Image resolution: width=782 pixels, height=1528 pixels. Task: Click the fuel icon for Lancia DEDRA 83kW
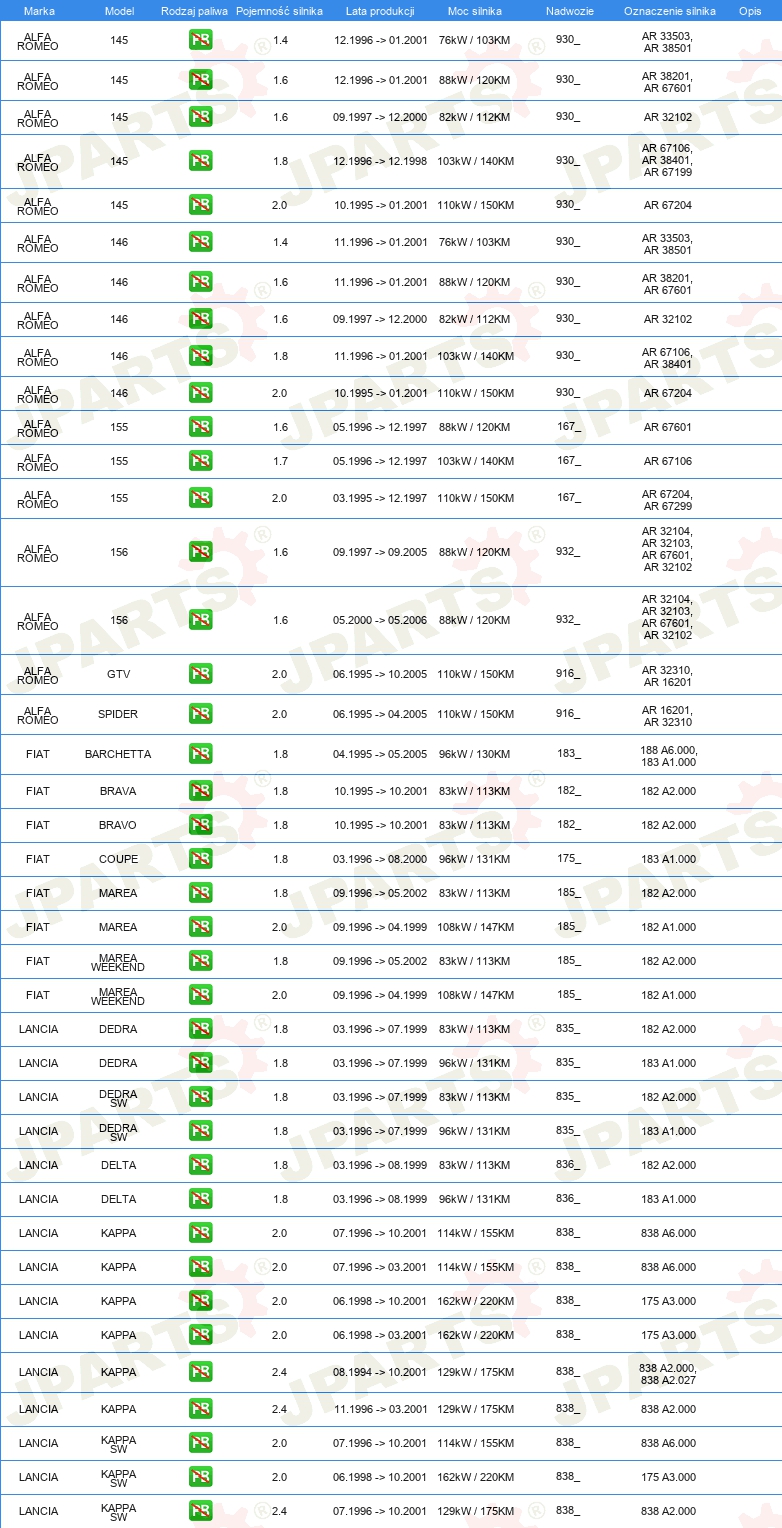200,1028
